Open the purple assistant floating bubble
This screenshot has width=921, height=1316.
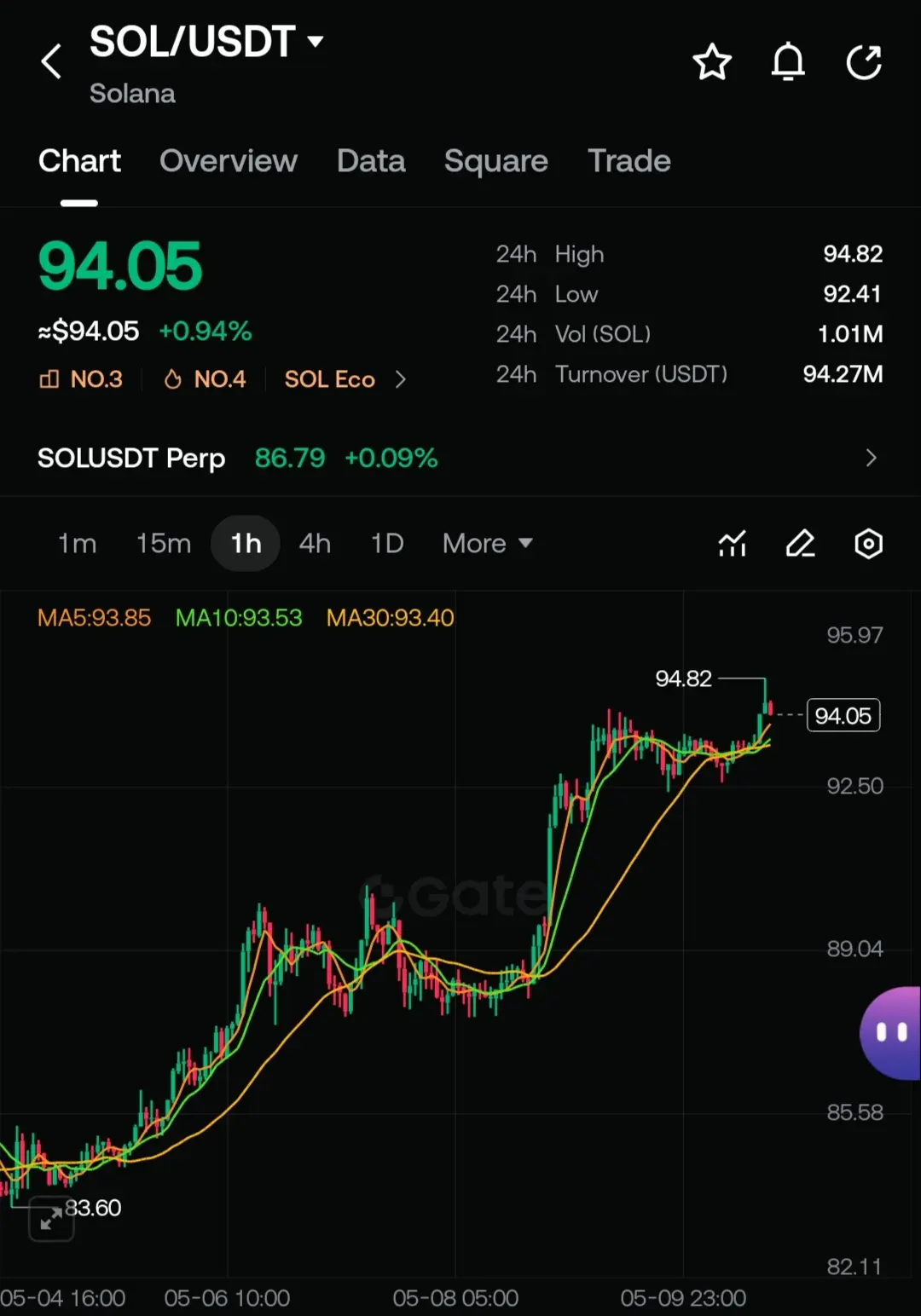tap(891, 1033)
